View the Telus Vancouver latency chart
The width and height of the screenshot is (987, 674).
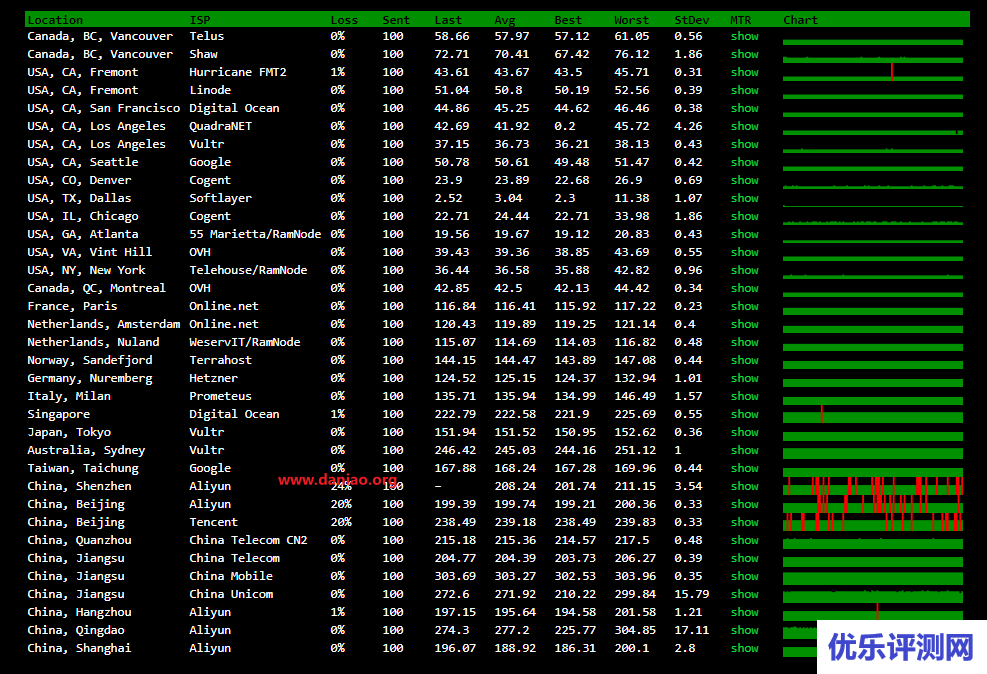(872, 40)
